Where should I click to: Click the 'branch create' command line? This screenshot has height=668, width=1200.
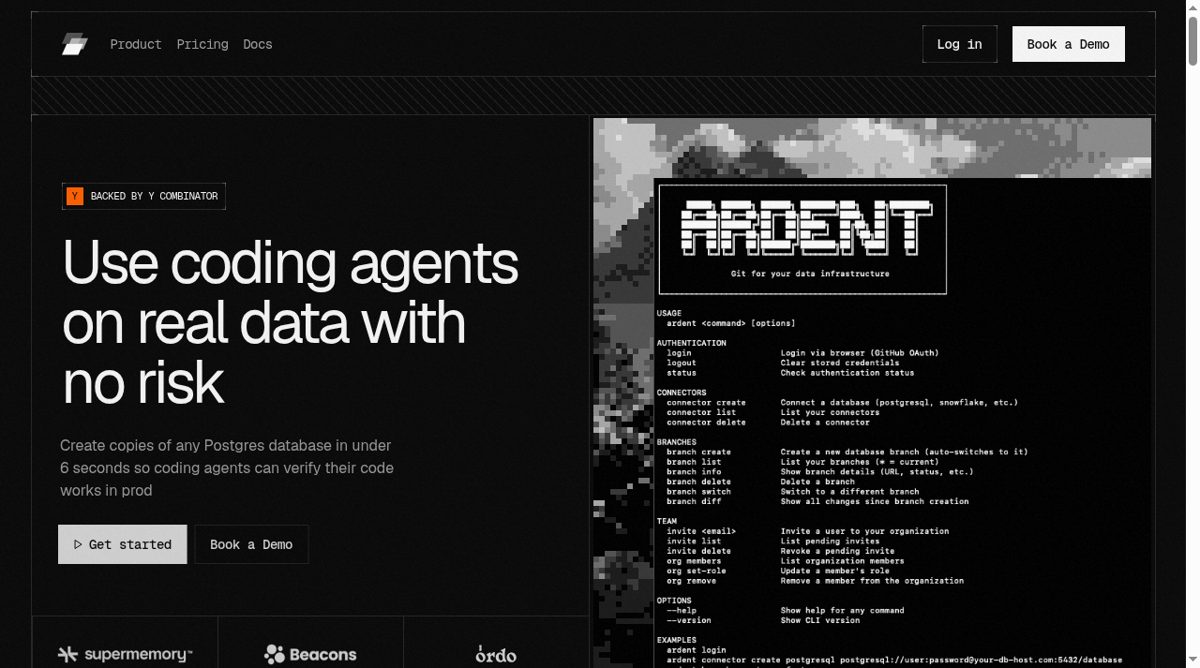click(847, 452)
